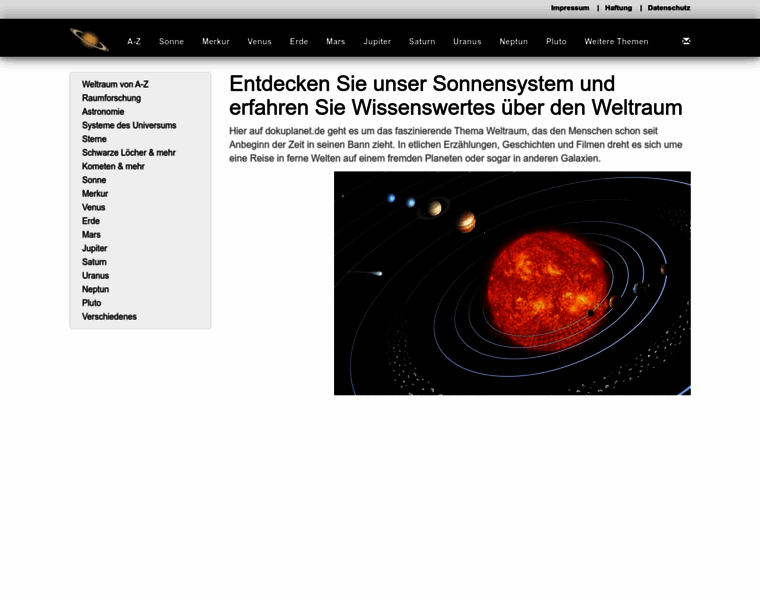
Task: Choose Pluto in the top navigation bar
Action: [556, 42]
